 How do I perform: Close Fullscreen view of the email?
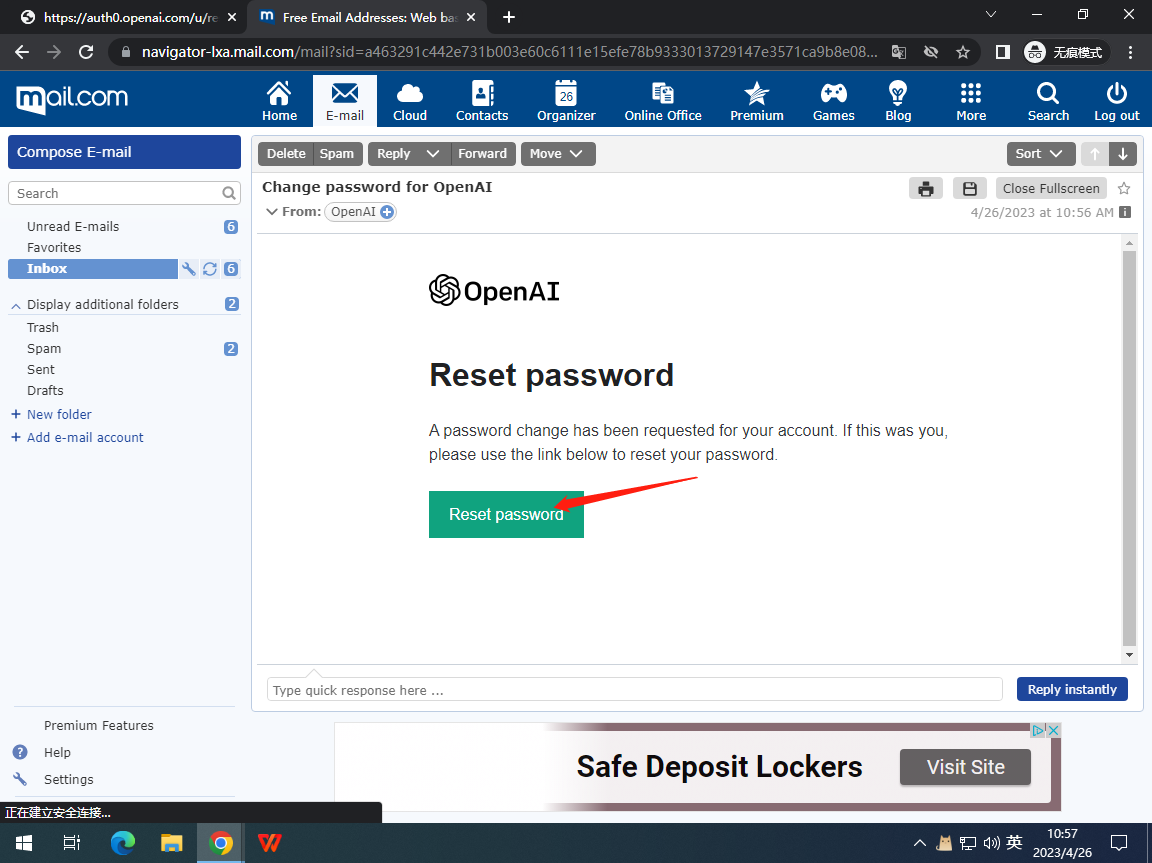coord(1050,188)
